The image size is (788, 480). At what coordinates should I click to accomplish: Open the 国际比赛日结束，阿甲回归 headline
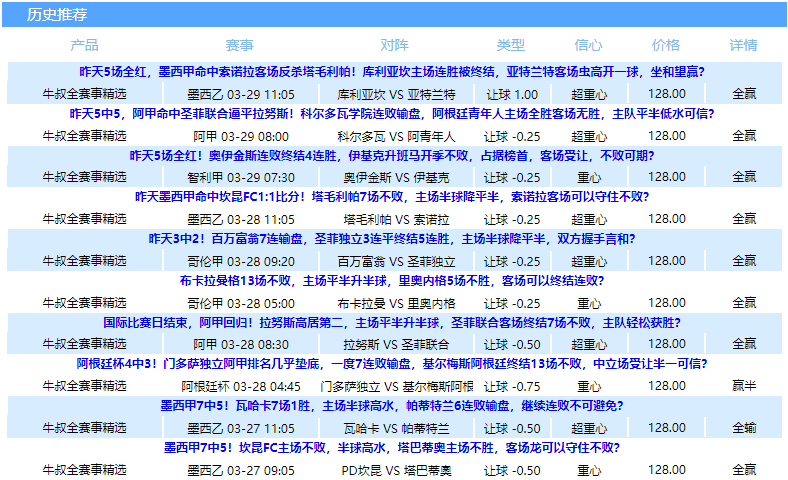click(392, 323)
